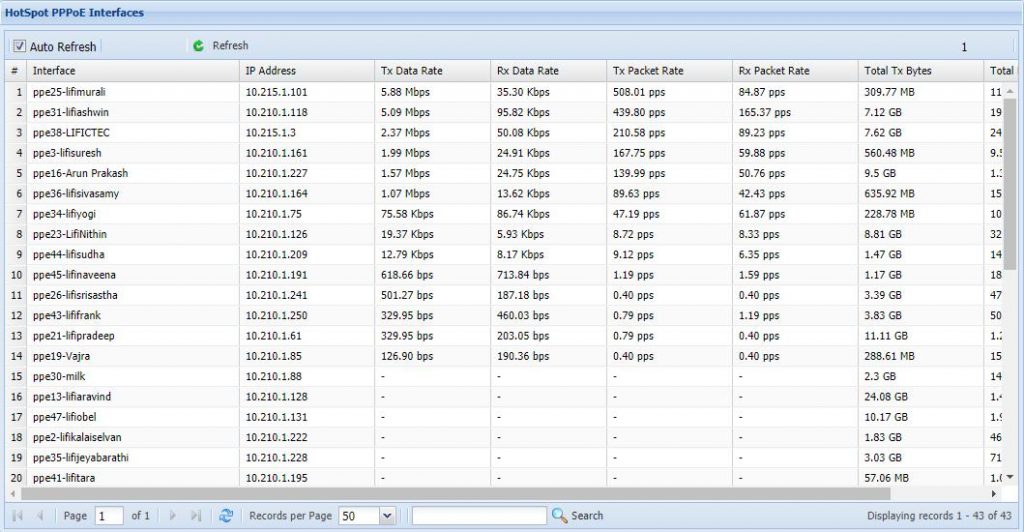The height and width of the screenshot is (532, 1024).
Task: Click the magnifying glass search icon
Action: 559,516
